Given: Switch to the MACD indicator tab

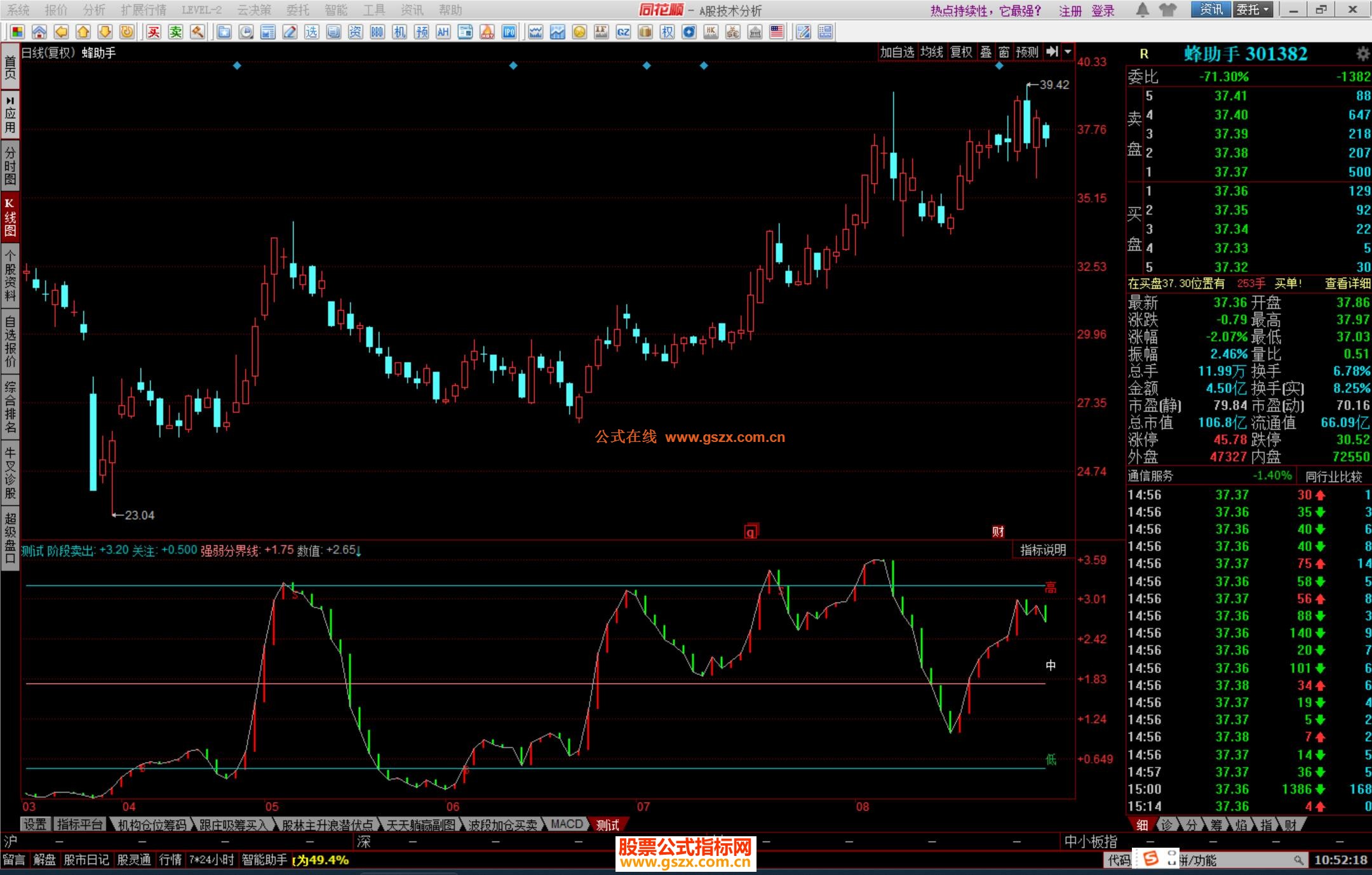Looking at the screenshot, I should 566,824.
